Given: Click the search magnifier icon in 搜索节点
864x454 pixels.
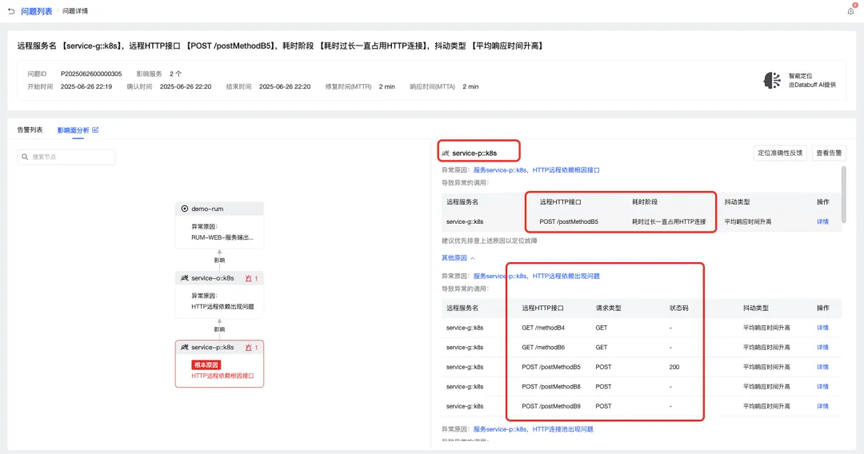Looking at the screenshot, I should coord(25,157).
